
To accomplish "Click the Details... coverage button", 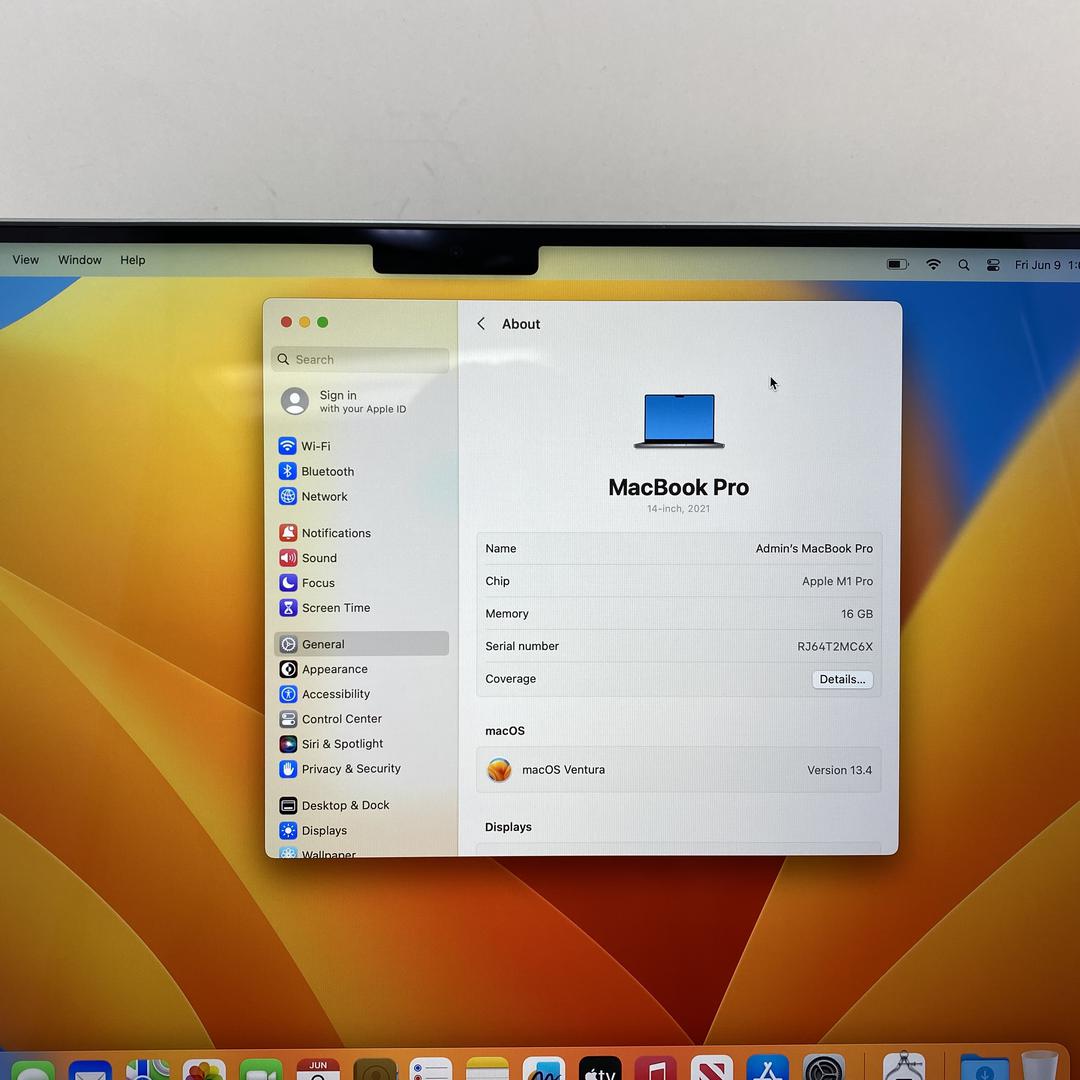I will pyautogui.click(x=842, y=679).
